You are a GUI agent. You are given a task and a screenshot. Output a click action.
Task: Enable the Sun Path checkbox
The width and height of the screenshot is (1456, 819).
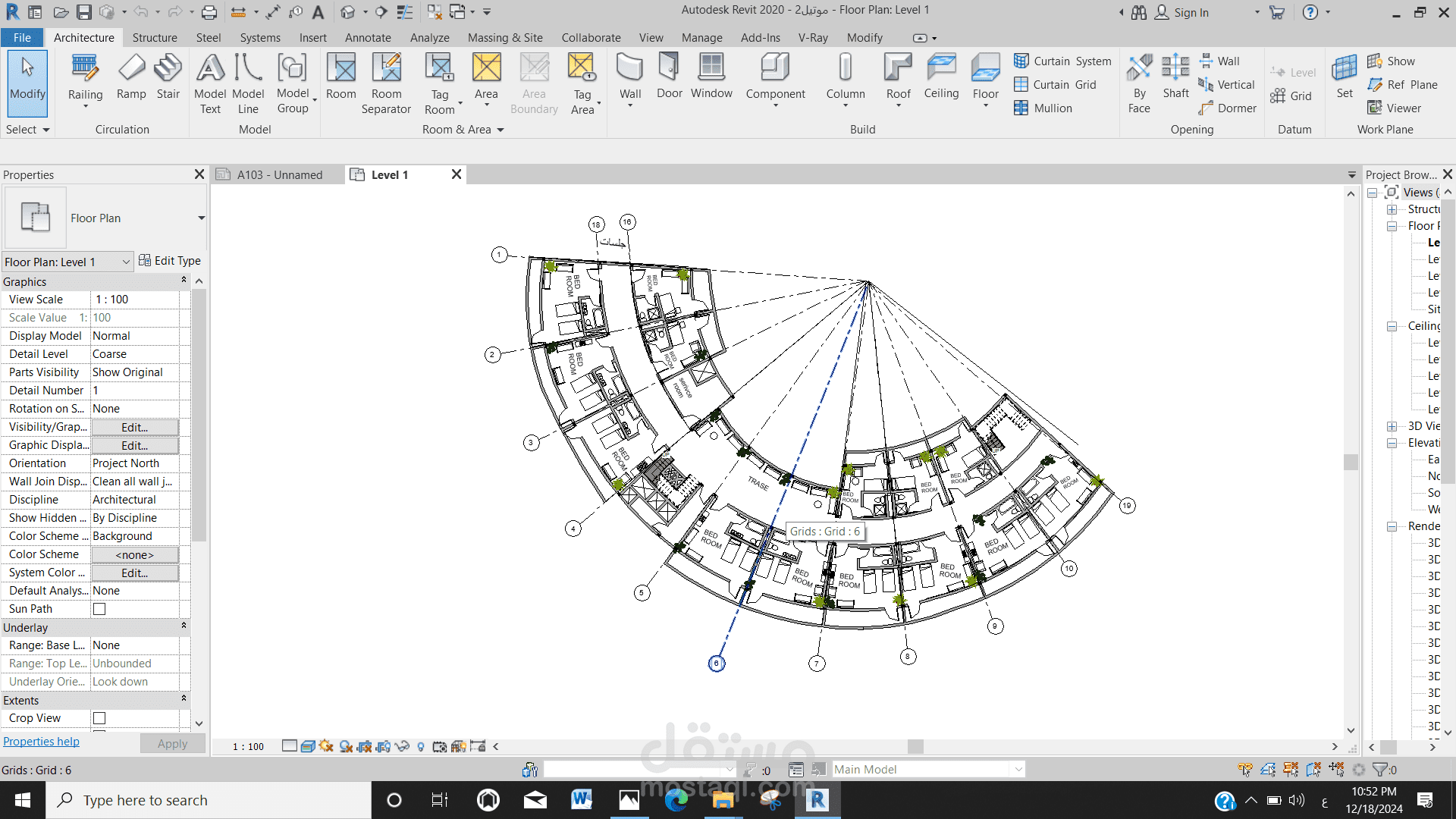pyautogui.click(x=99, y=609)
